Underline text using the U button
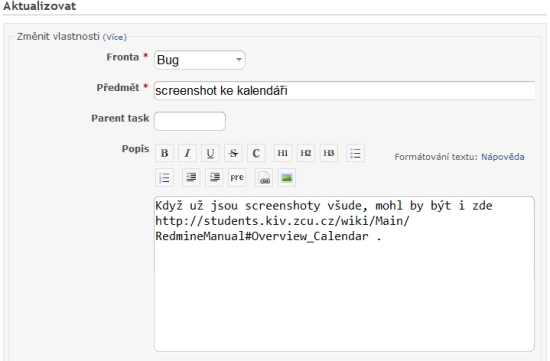The height and width of the screenshot is (361, 550). [x=210, y=153]
